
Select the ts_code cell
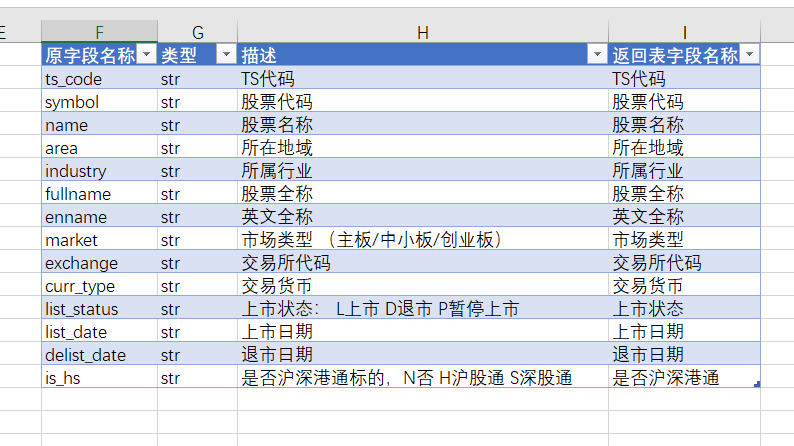pyautogui.click(x=99, y=79)
